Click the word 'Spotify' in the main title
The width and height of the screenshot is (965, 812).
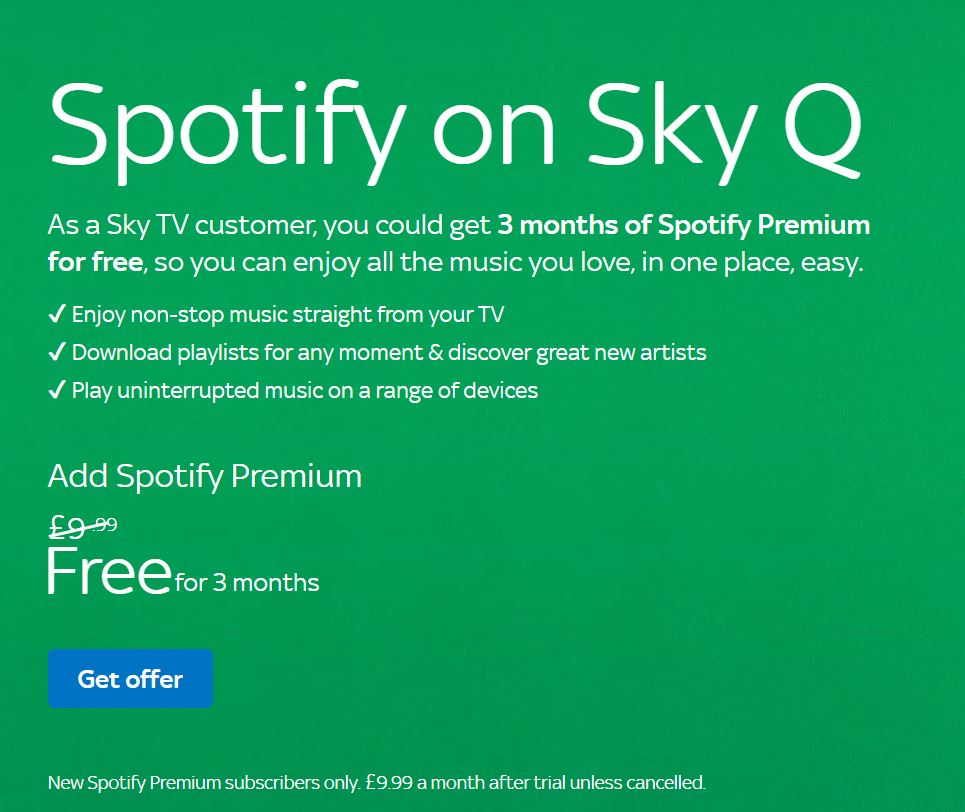click(227, 132)
